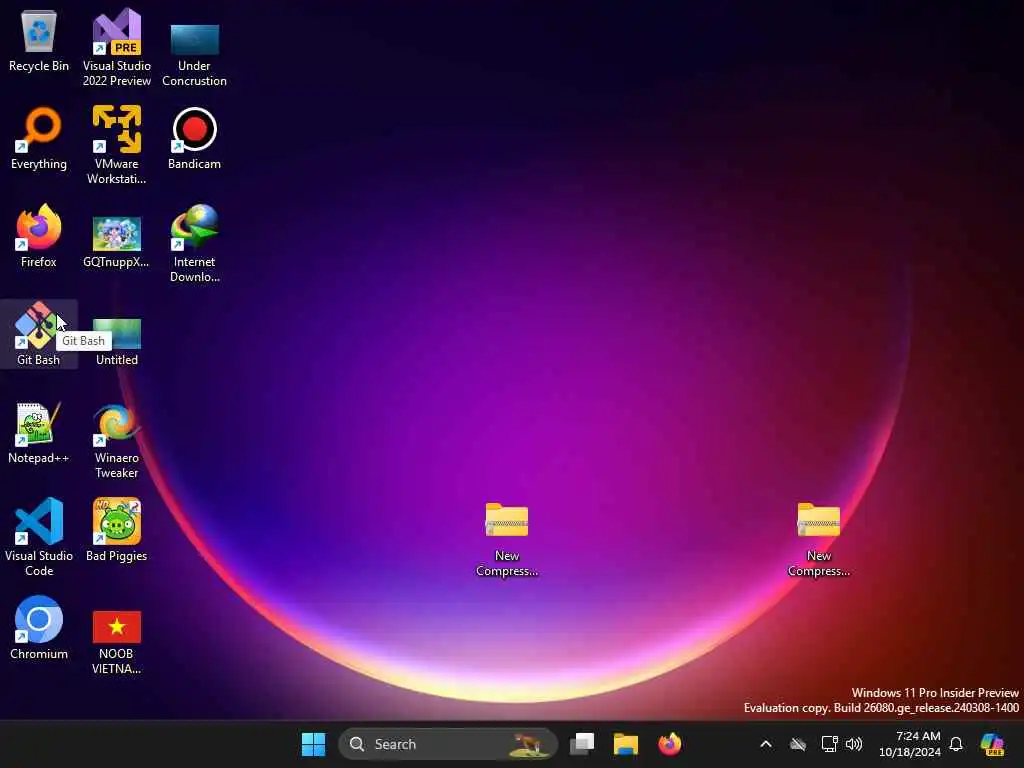
Task: Open Copilot Preview from the taskbar corner
Action: click(x=993, y=744)
